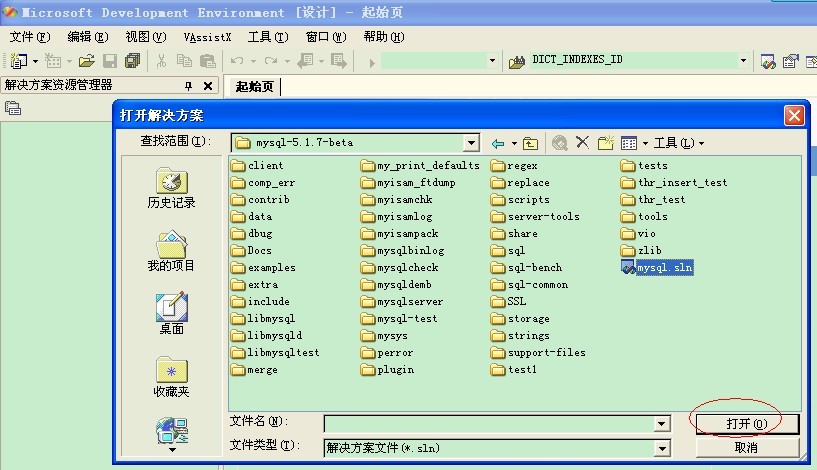Click the Solution Explorer toolbar icon

pyautogui.click(x=768, y=61)
